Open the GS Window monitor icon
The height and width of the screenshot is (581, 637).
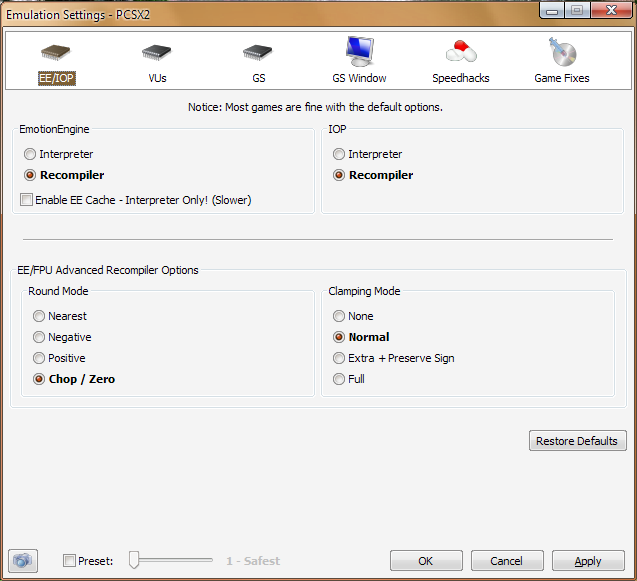click(360, 51)
